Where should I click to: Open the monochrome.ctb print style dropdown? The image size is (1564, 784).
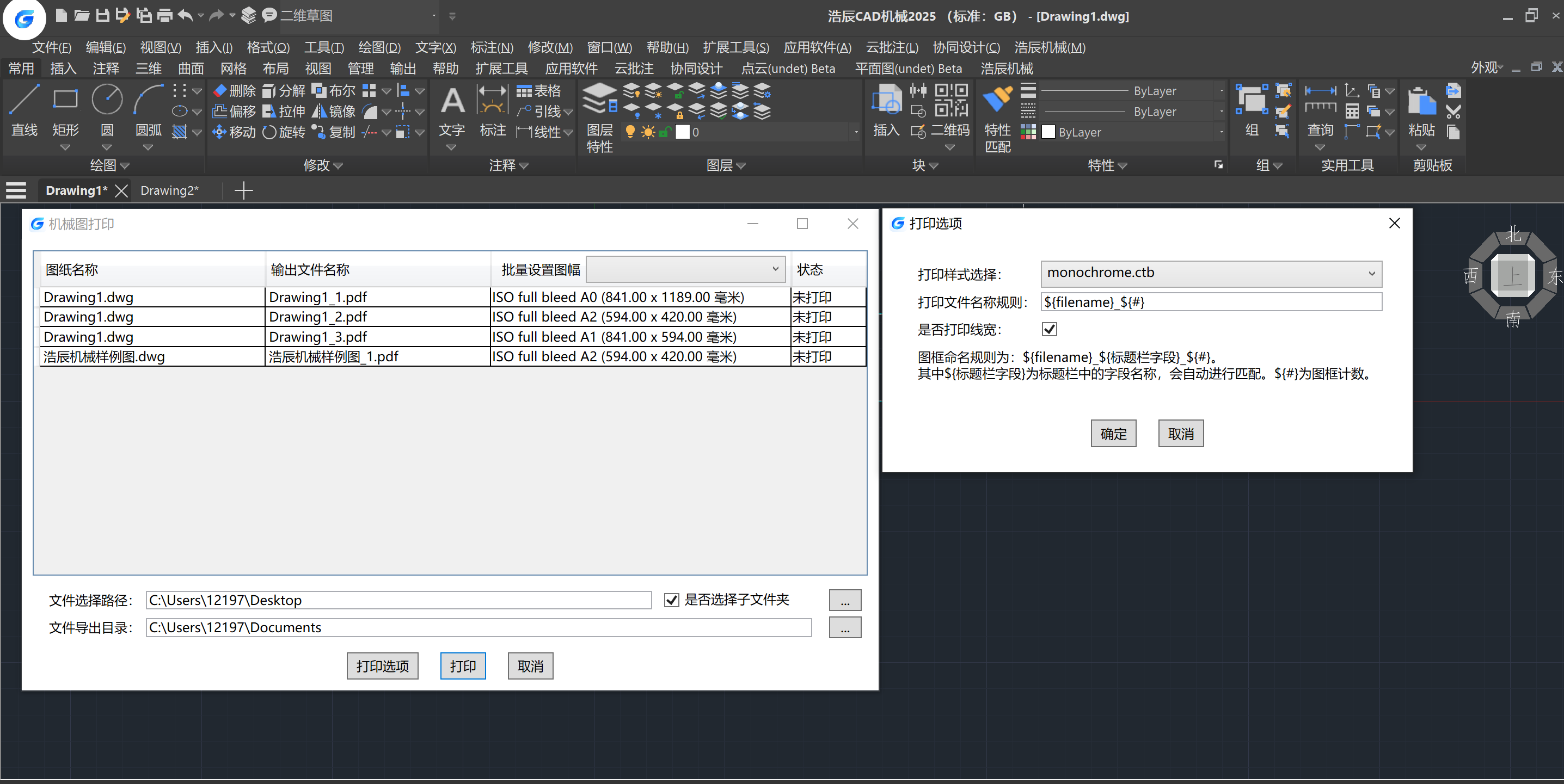[x=1211, y=274]
